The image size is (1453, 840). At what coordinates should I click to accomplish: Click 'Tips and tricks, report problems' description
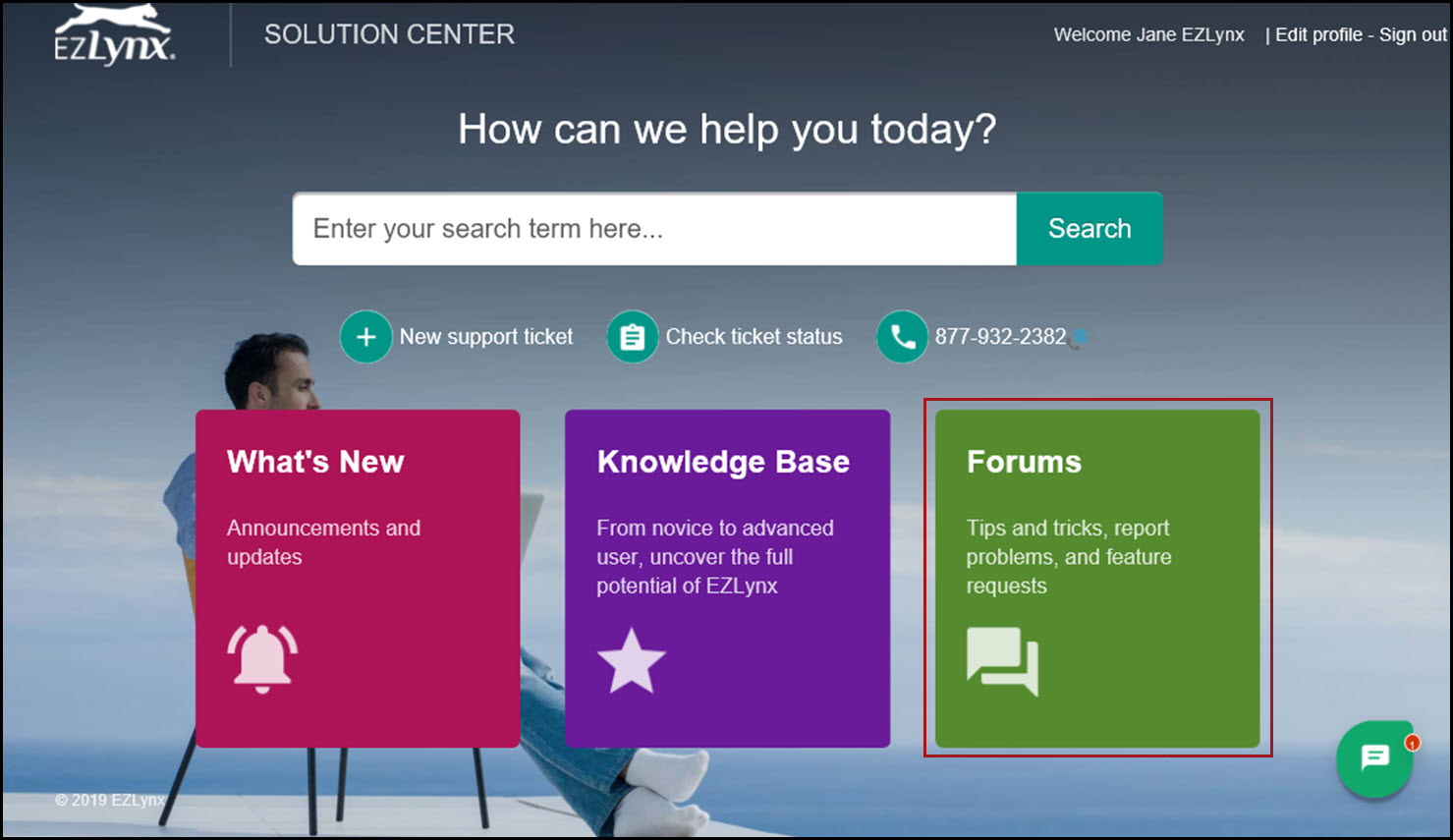point(1069,557)
